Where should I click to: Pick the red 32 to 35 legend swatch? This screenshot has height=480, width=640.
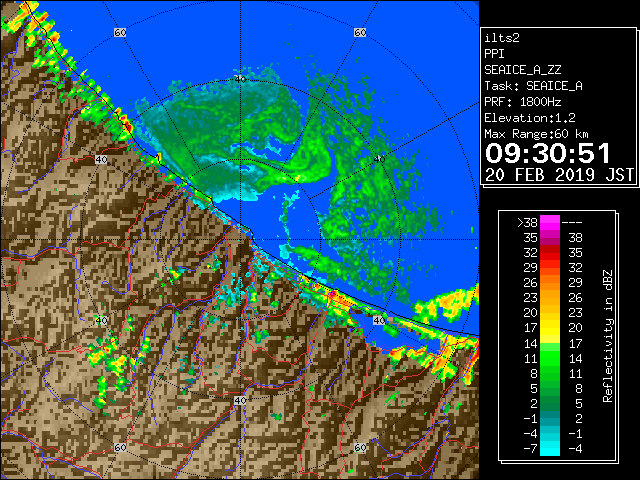[x=550, y=253]
